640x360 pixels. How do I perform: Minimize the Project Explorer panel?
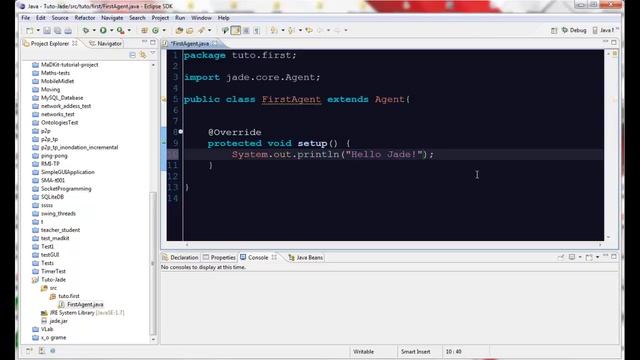[x=144, y=42]
